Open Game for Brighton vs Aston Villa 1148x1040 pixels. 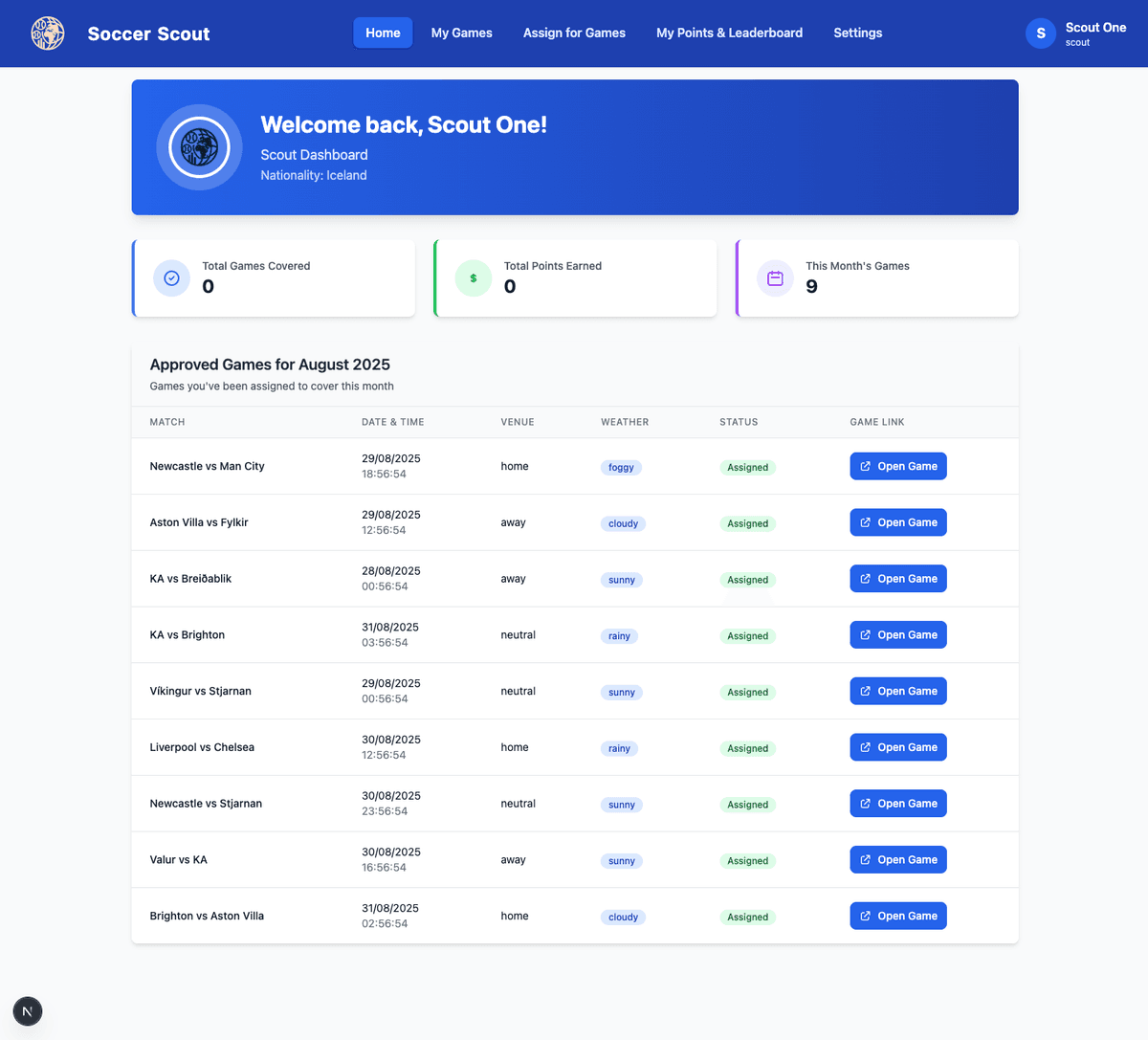[x=897, y=916]
